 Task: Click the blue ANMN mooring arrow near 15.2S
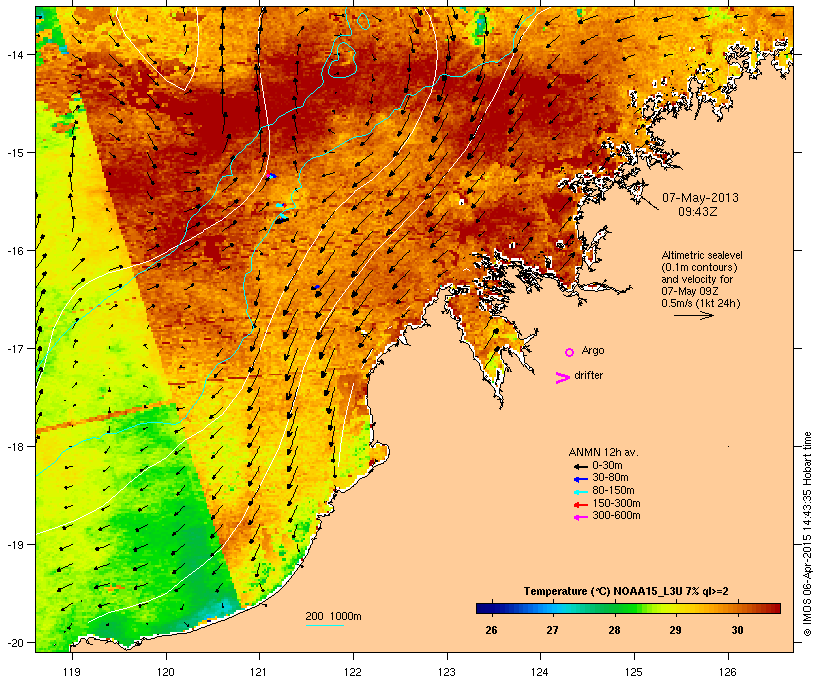272,176
